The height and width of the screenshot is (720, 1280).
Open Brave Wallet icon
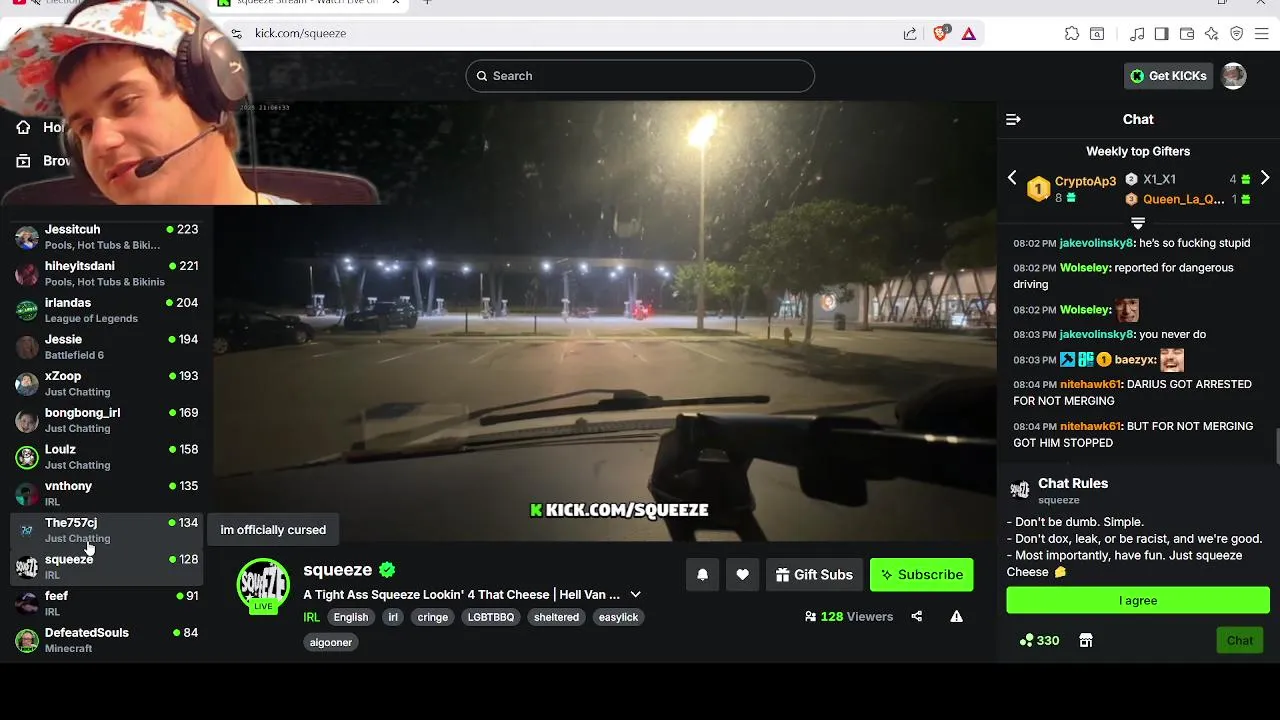click(x=1187, y=33)
